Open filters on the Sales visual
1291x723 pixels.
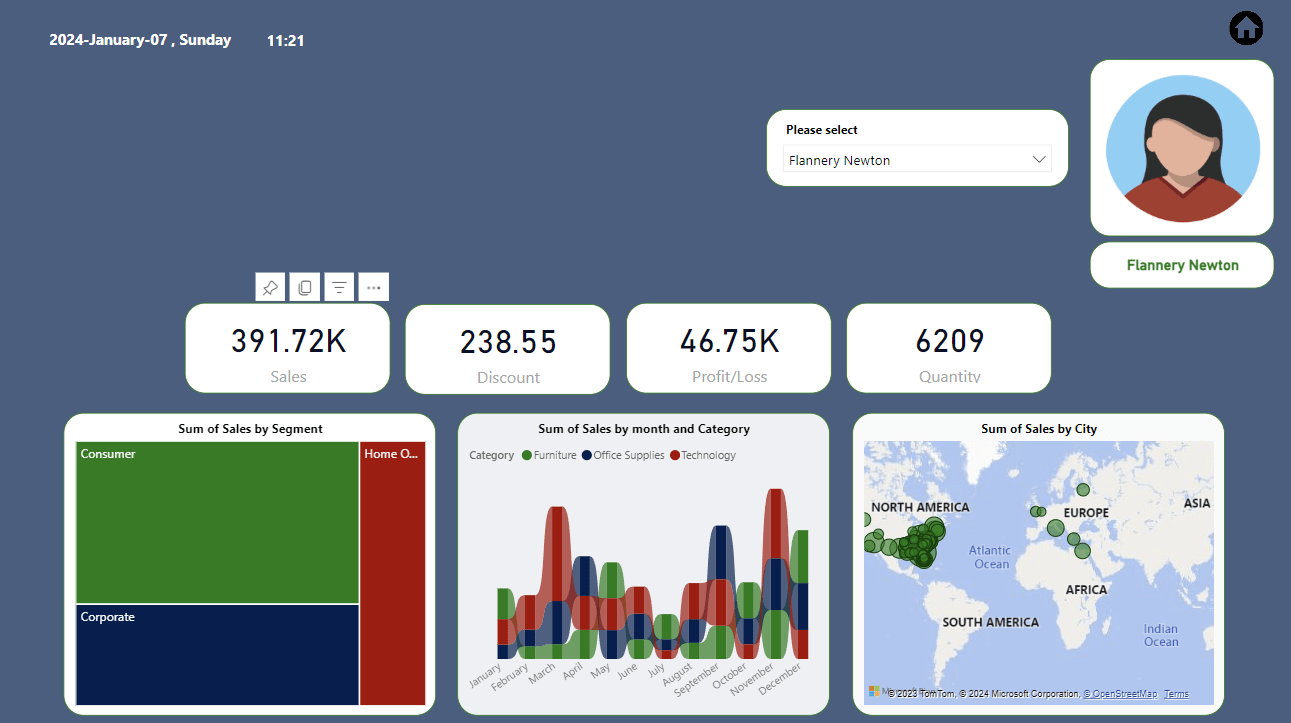pyautogui.click(x=339, y=287)
